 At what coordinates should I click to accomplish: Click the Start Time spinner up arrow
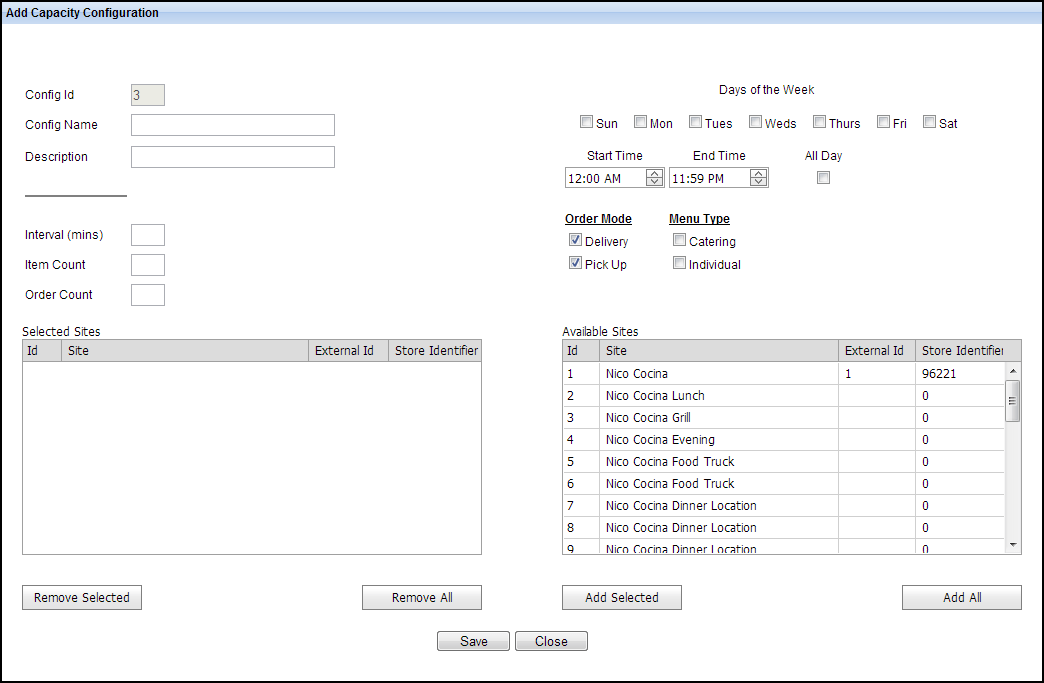click(655, 173)
